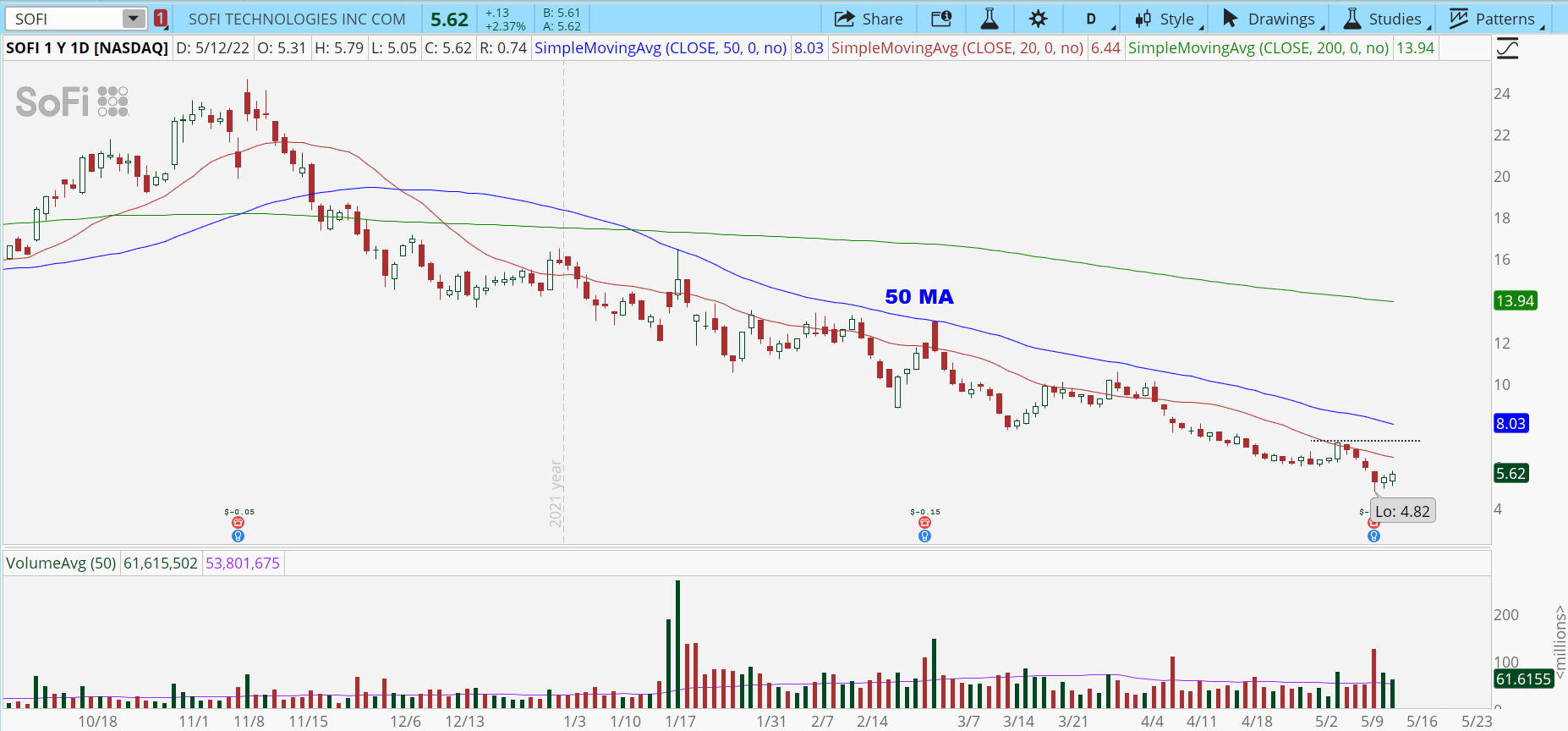Open the chart info panel icon
This screenshot has width=1568, height=731.
941,19
